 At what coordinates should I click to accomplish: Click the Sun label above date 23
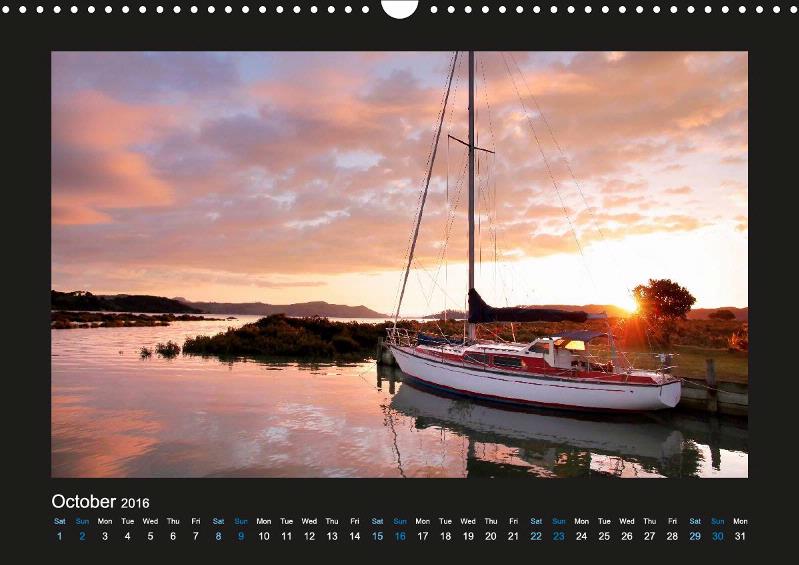tap(559, 521)
